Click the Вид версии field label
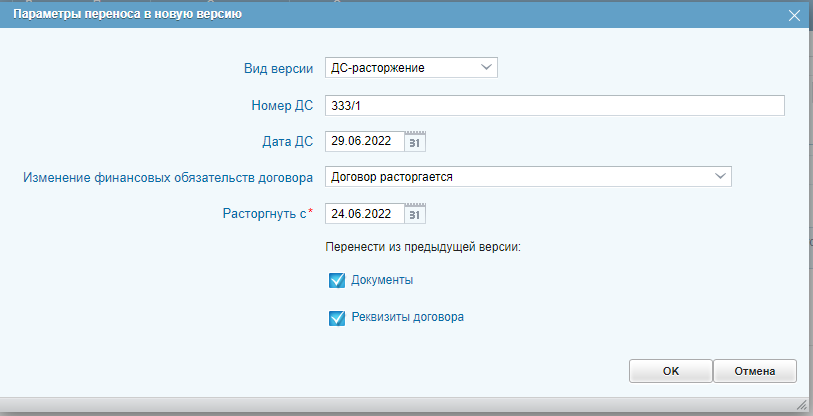 pyautogui.click(x=279, y=68)
